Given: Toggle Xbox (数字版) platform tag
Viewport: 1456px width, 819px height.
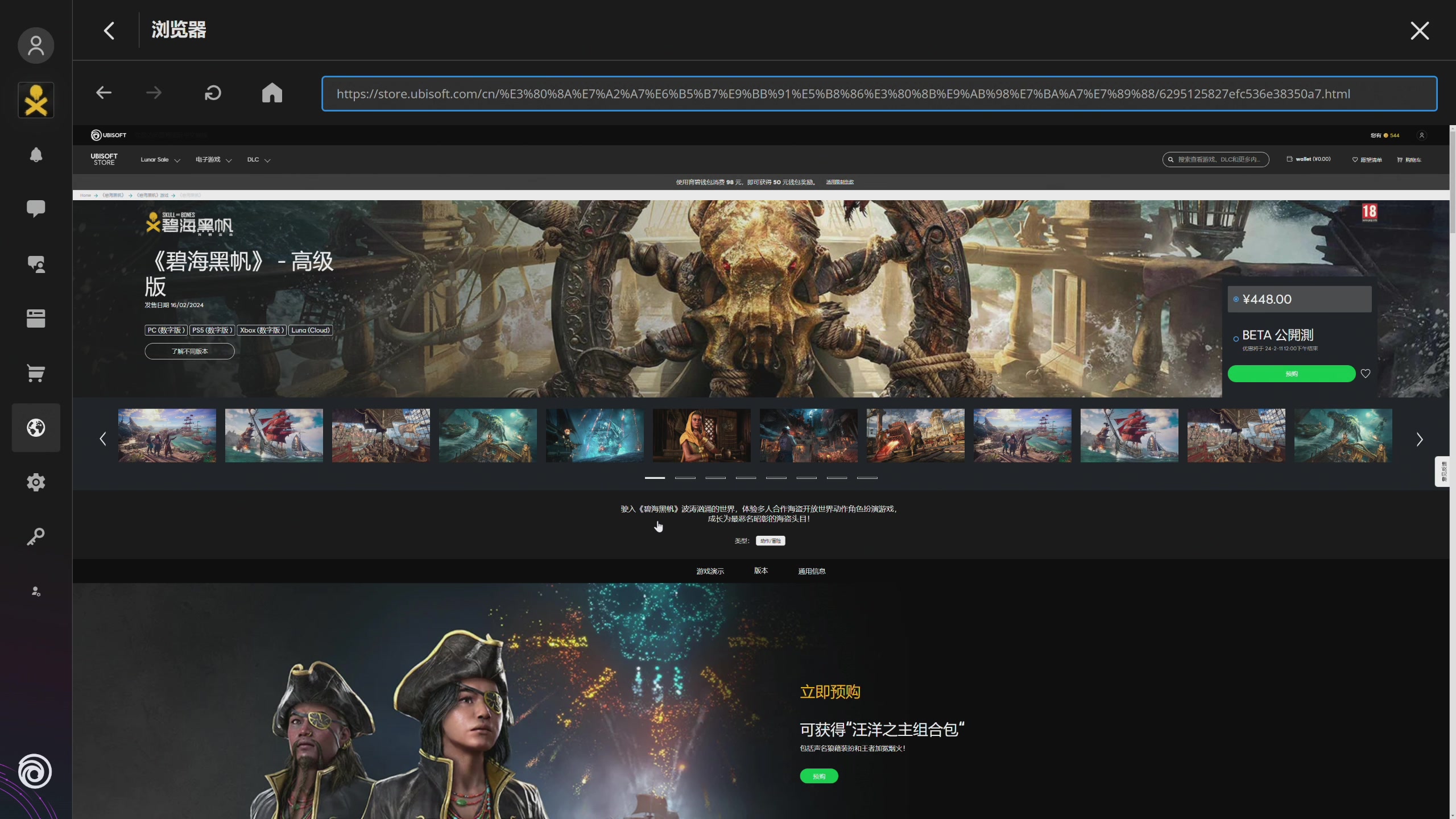Looking at the screenshot, I should (262, 330).
